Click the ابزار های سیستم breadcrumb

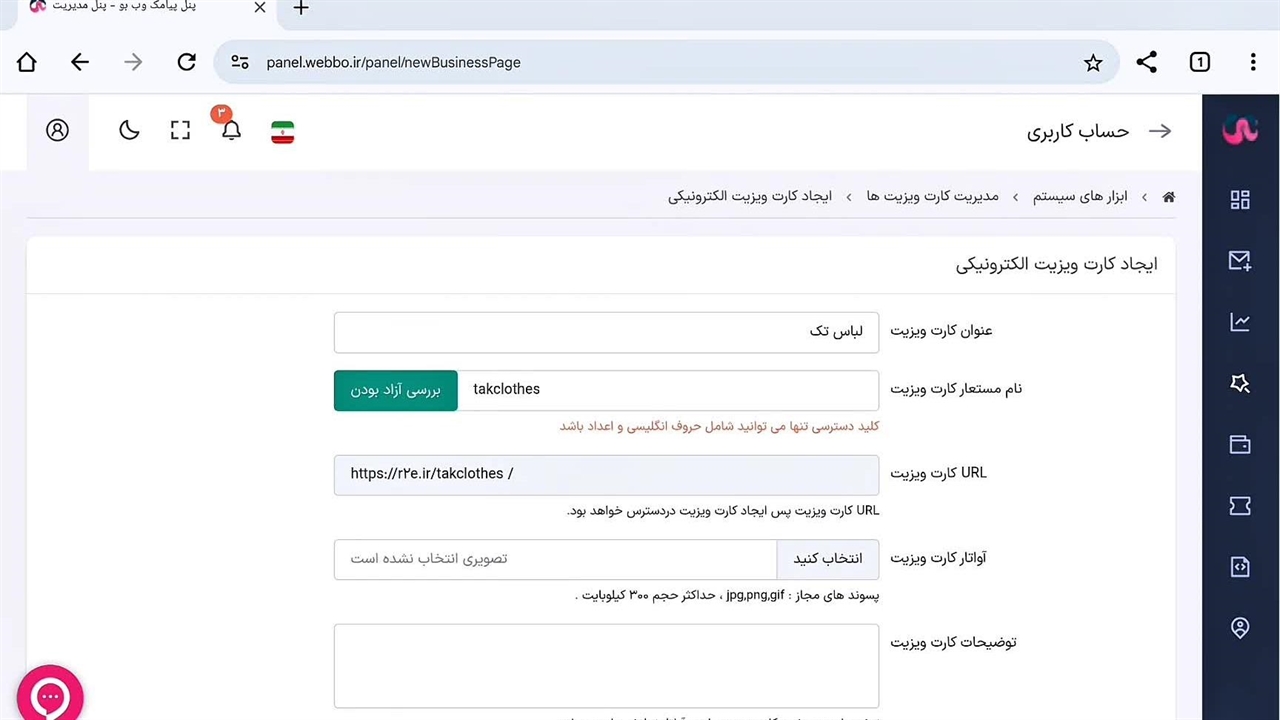point(1080,196)
